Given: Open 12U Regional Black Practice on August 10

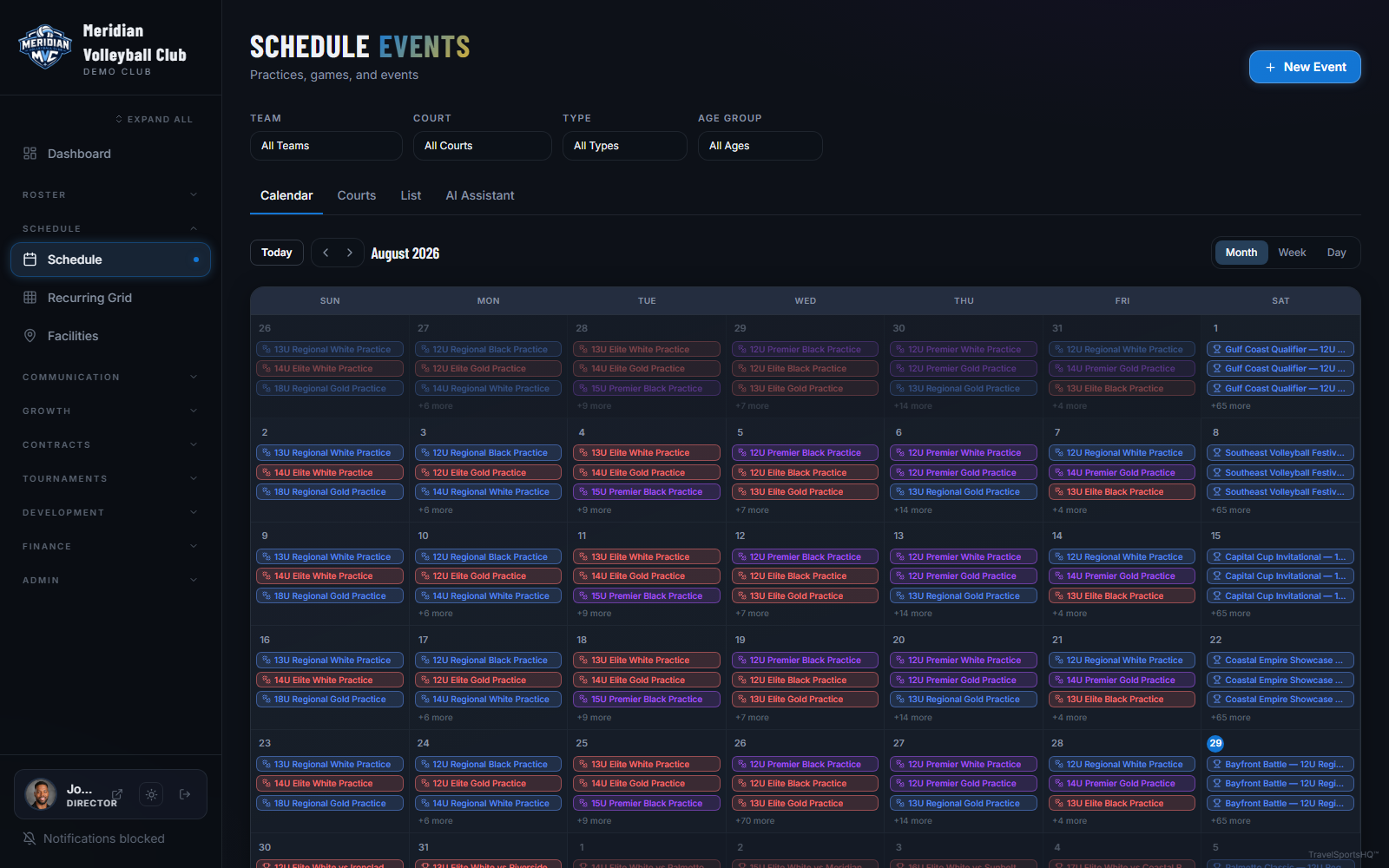Looking at the screenshot, I should point(488,557).
